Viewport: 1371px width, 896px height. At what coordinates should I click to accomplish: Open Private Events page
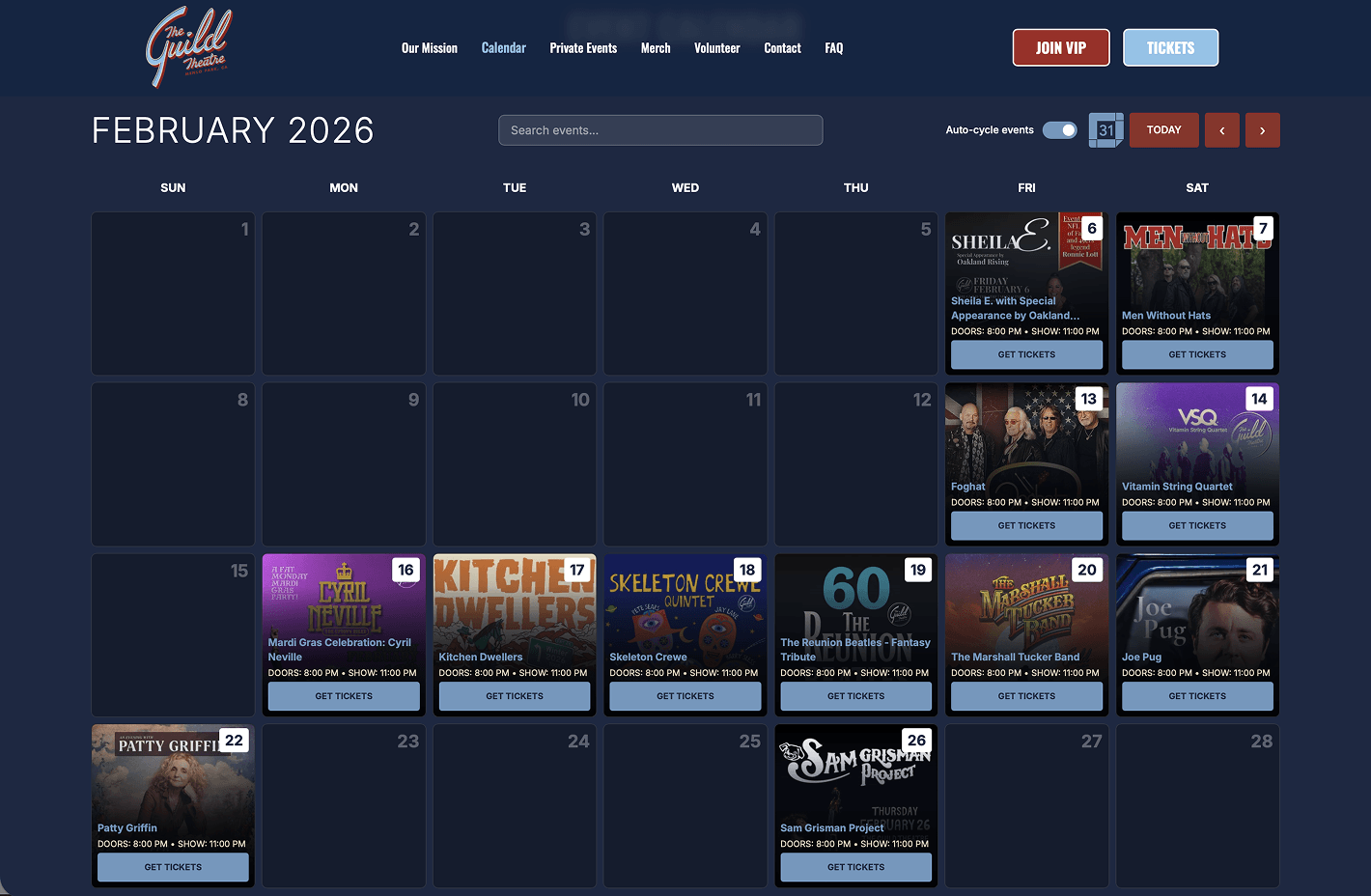pyautogui.click(x=583, y=48)
